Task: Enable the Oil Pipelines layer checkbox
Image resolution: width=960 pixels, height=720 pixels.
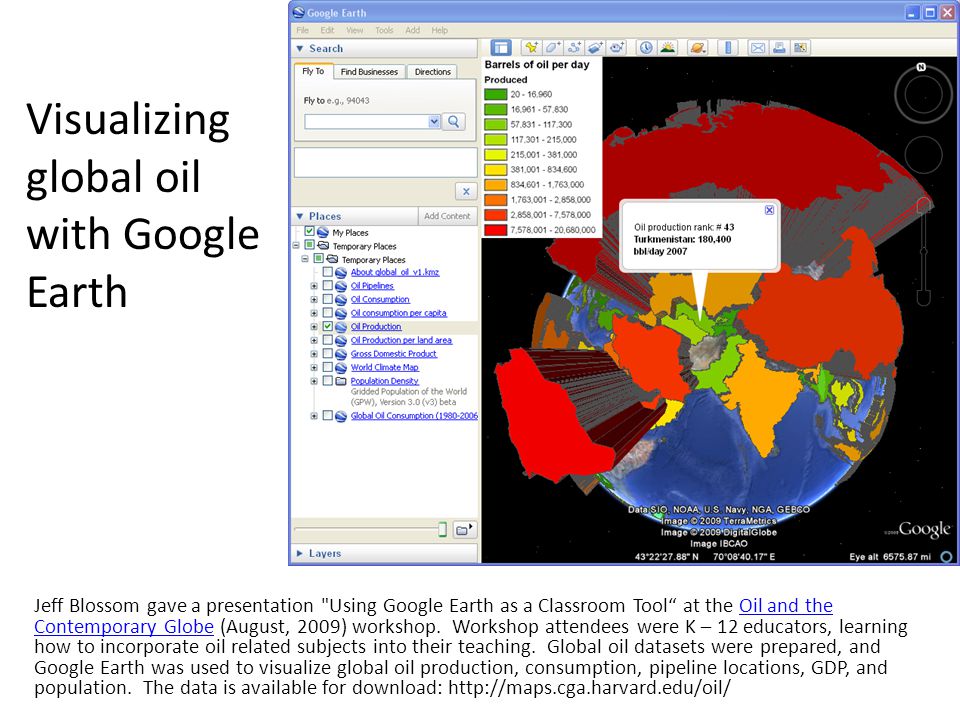Action: point(328,285)
